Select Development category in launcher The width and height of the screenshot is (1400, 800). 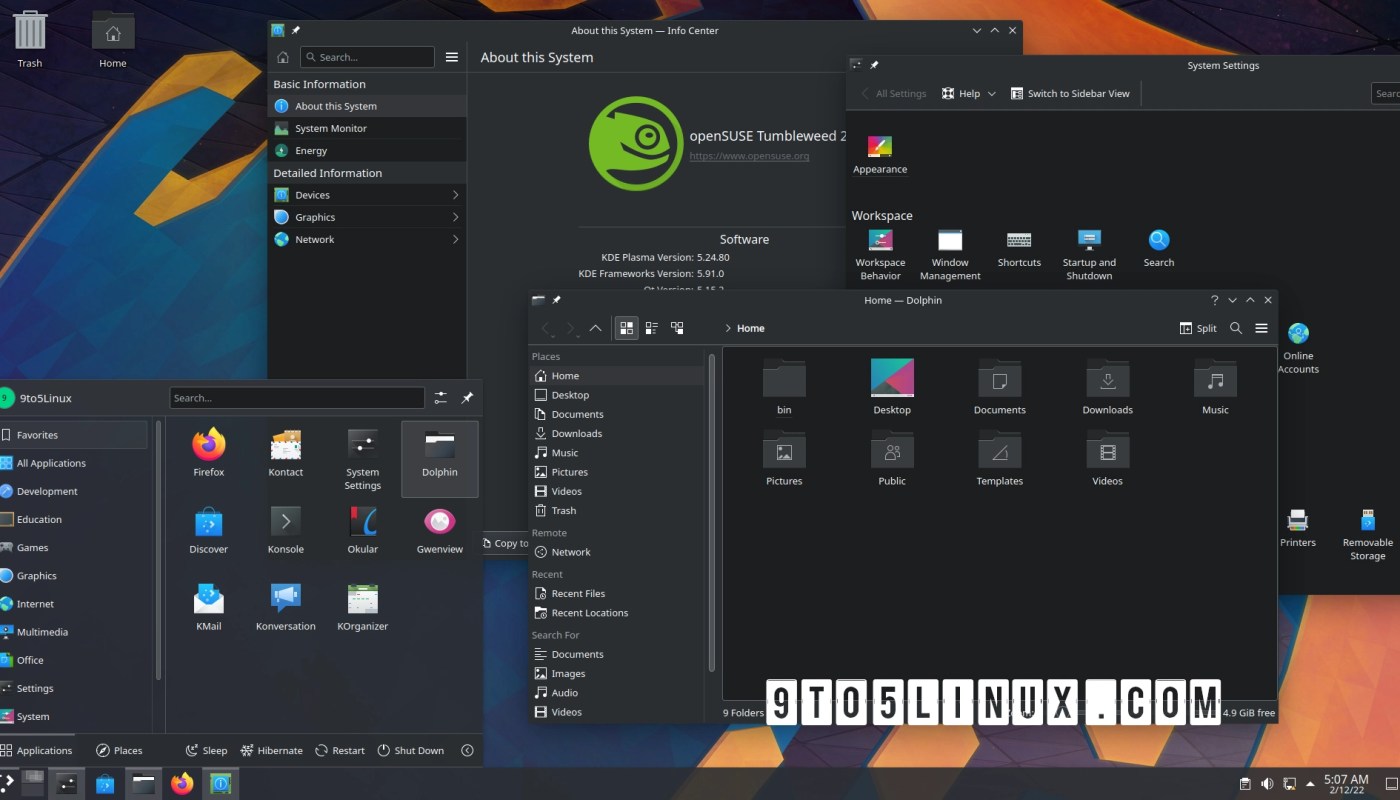point(74,491)
